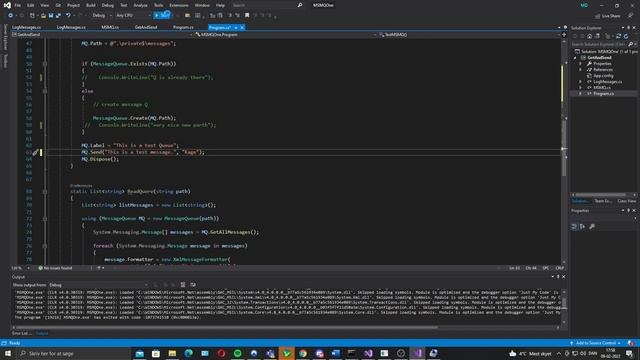Open the Server Explorer side tab
Screen dimensions: 640x360
(5, 37)
